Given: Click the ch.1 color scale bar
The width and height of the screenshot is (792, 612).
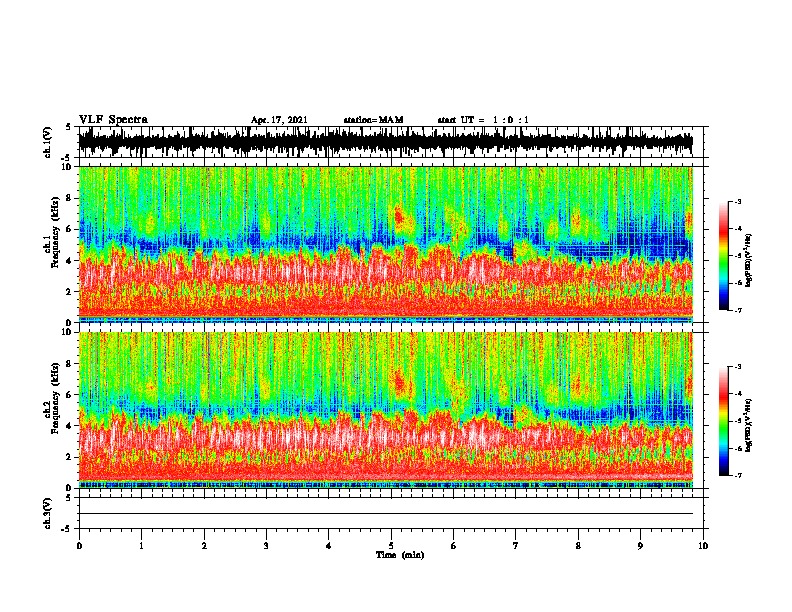Looking at the screenshot, I should [724, 256].
